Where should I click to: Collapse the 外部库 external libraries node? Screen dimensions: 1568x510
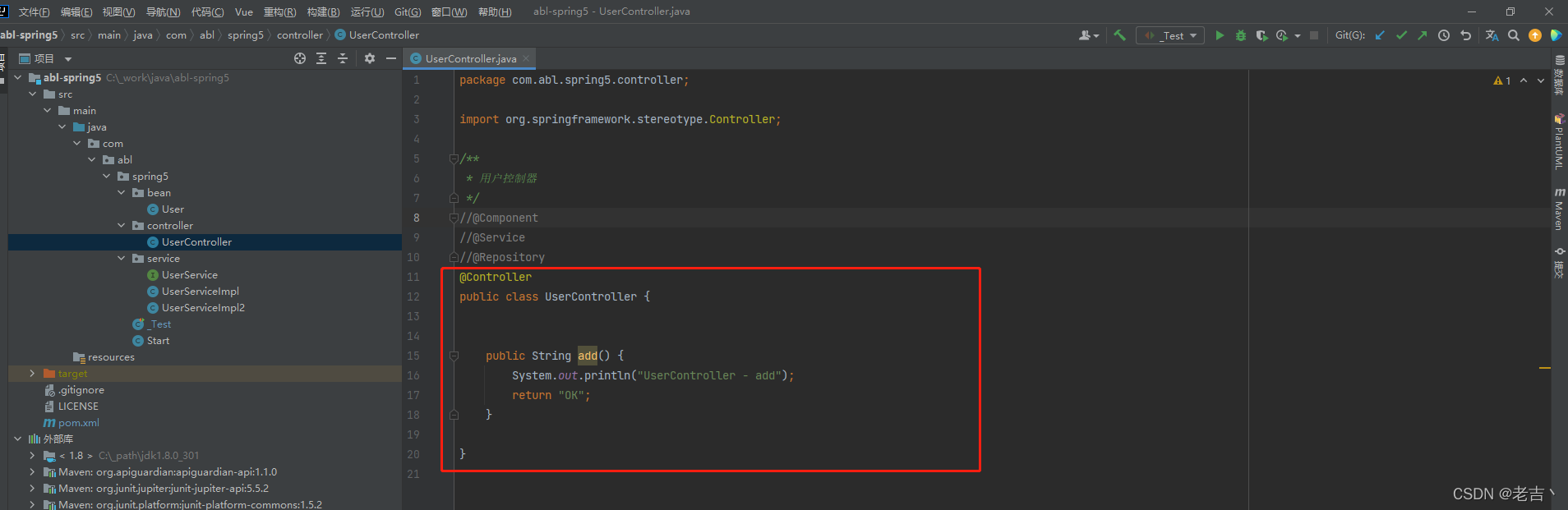point(18,439)
